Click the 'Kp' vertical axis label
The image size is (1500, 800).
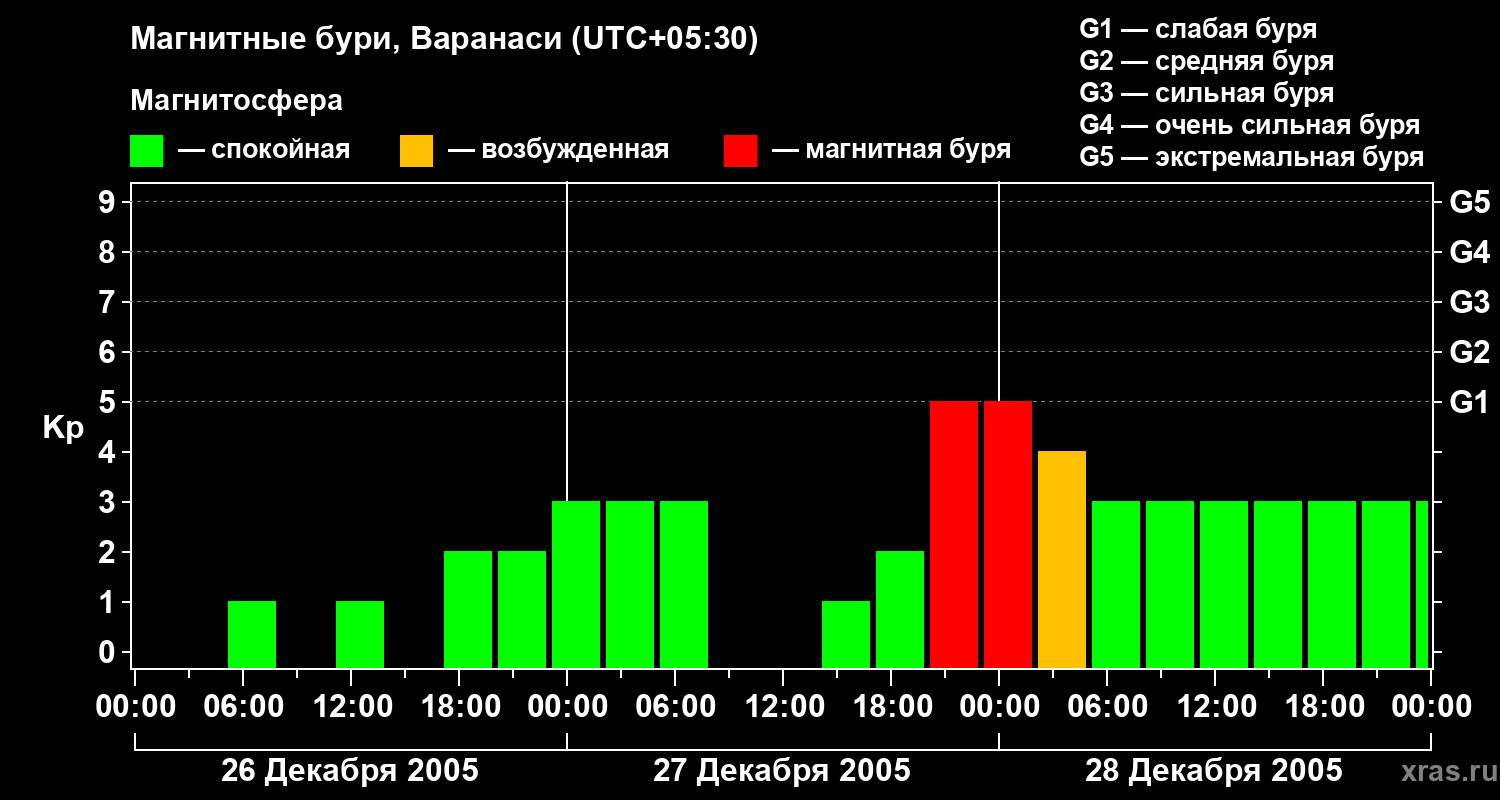62,428
